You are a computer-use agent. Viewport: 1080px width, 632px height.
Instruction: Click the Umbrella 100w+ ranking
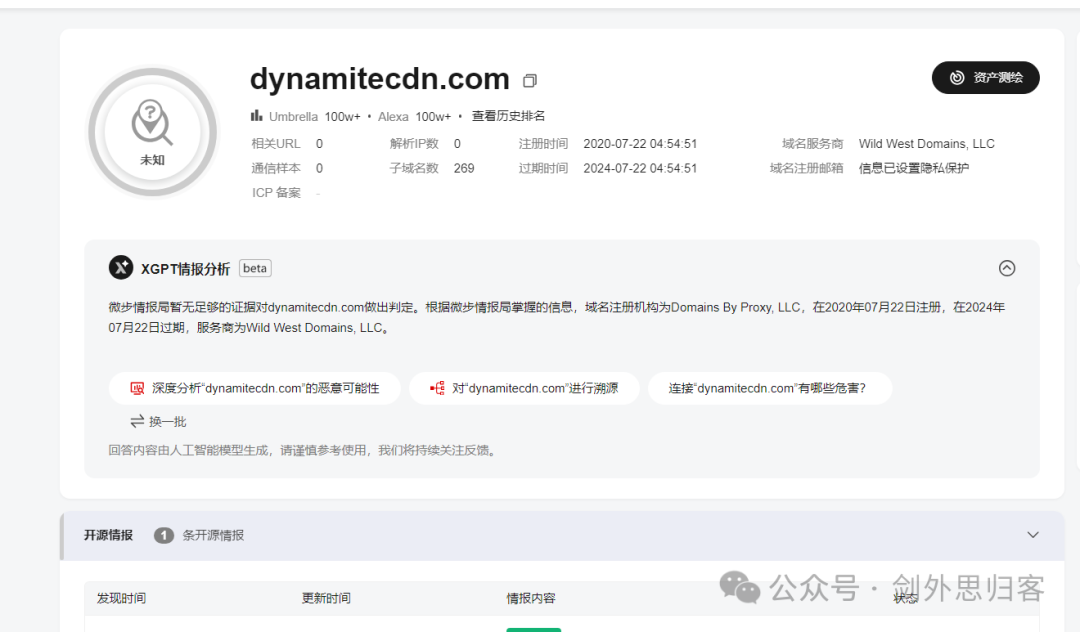tap(314, 116)
